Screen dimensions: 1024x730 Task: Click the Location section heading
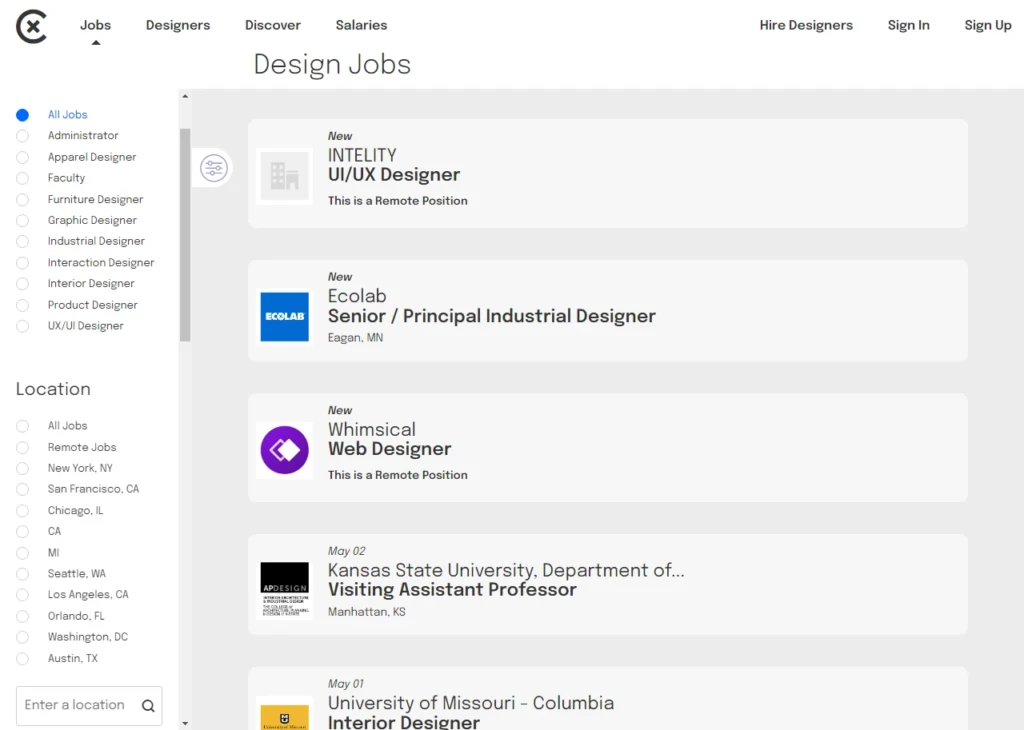coord(53,389)
